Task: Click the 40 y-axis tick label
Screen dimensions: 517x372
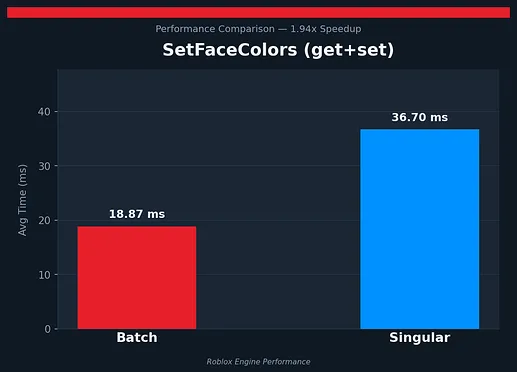Action: (x=44, y=112)
